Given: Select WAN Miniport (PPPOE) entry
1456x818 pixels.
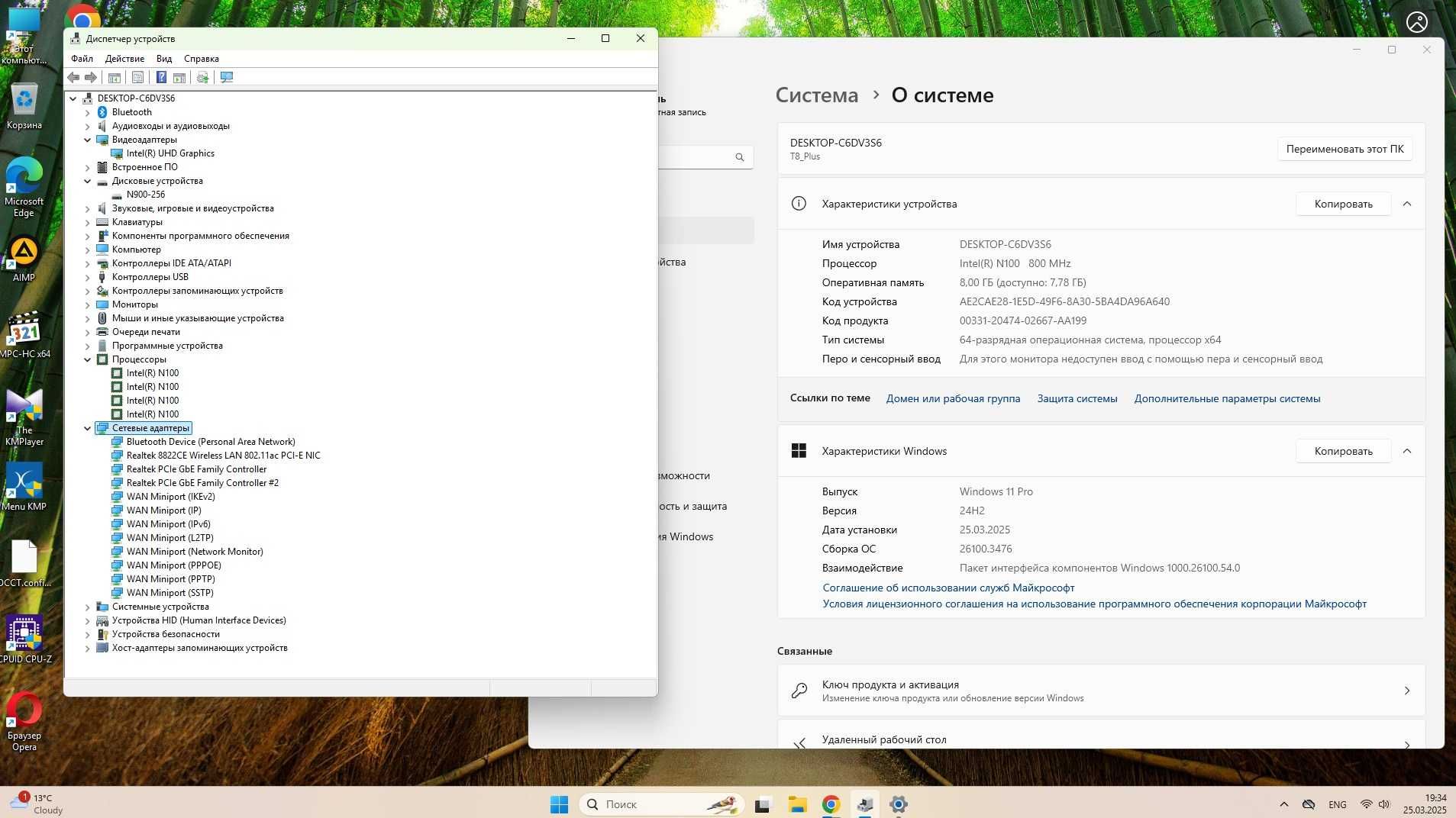Looking at the screenshot, I should pyautogui.click(x=173, y=565).
